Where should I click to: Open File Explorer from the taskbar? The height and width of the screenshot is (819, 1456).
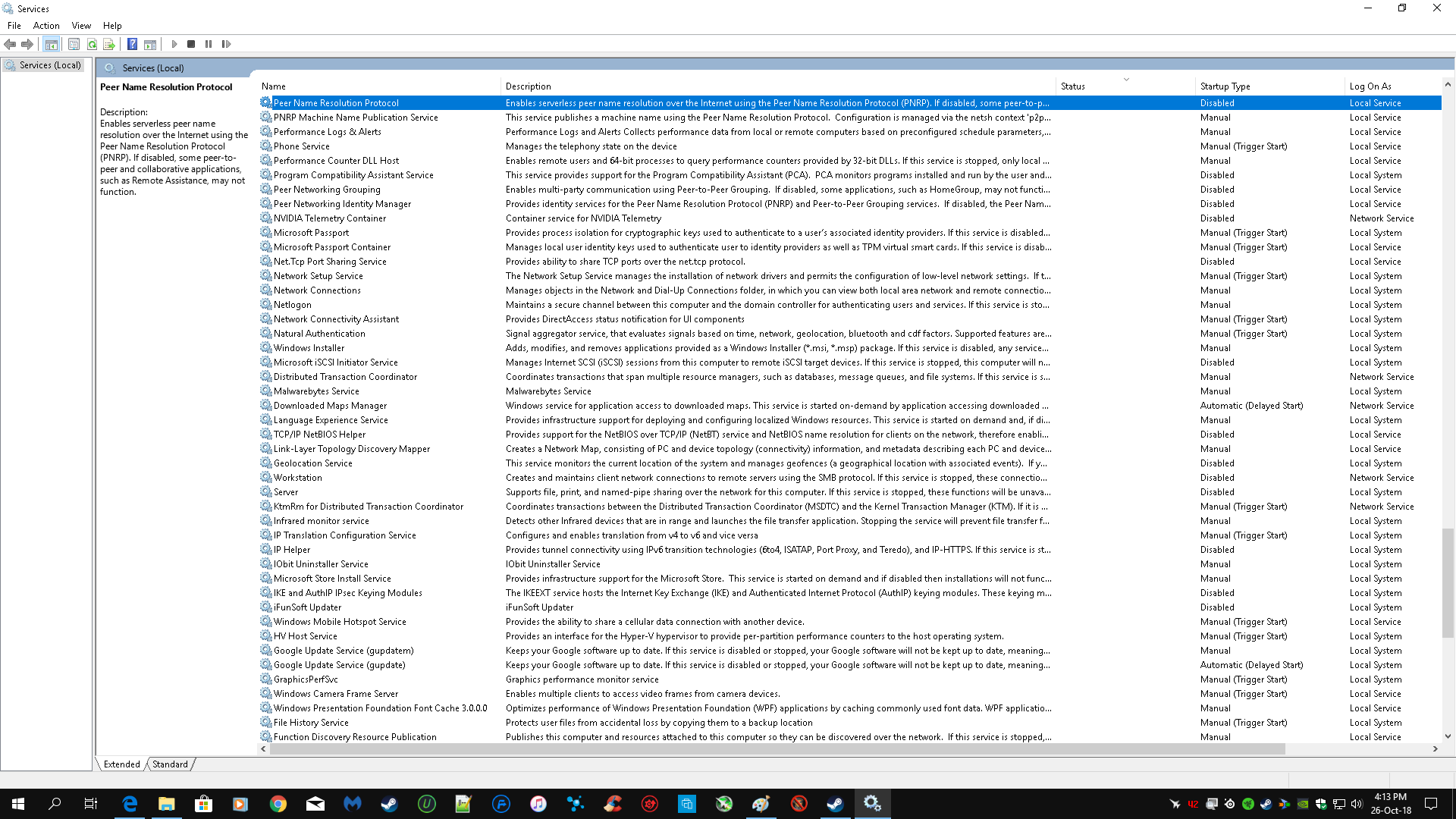coord(167,804)
